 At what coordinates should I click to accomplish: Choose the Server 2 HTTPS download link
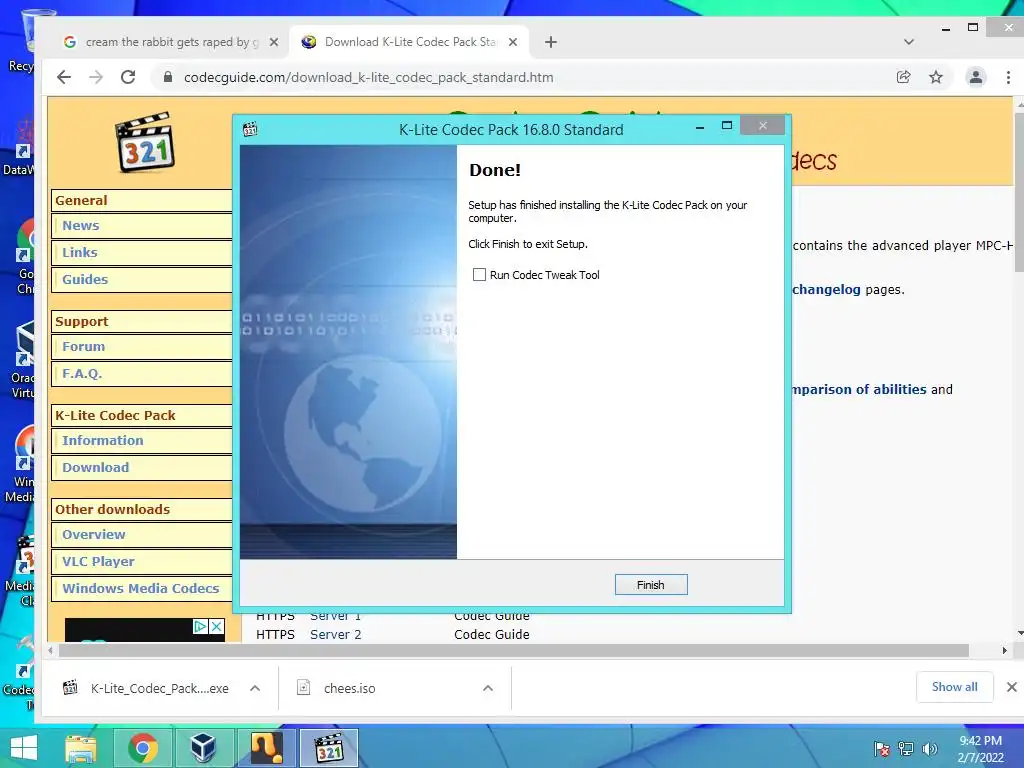tap(335, 634)
